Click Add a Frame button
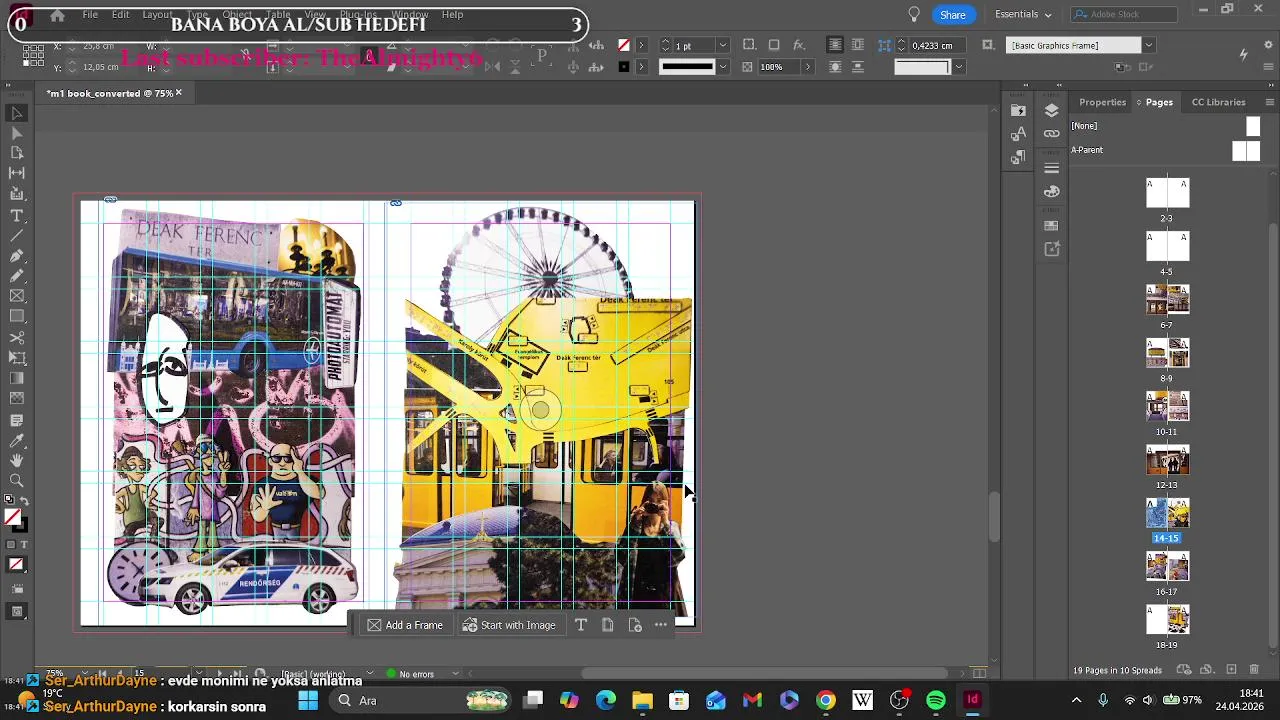Screen dimensions: 1280x720 (404, 625)
